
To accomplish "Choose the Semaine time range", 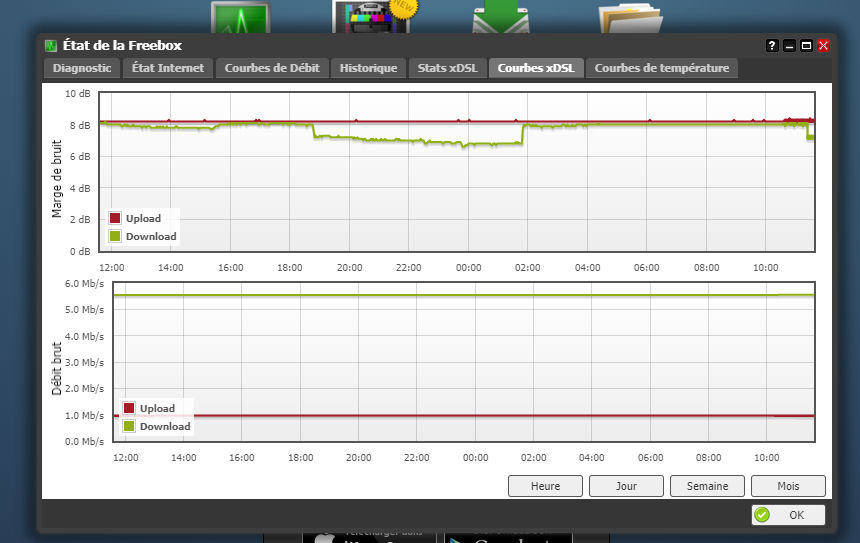I will click(x=708, y=486).
